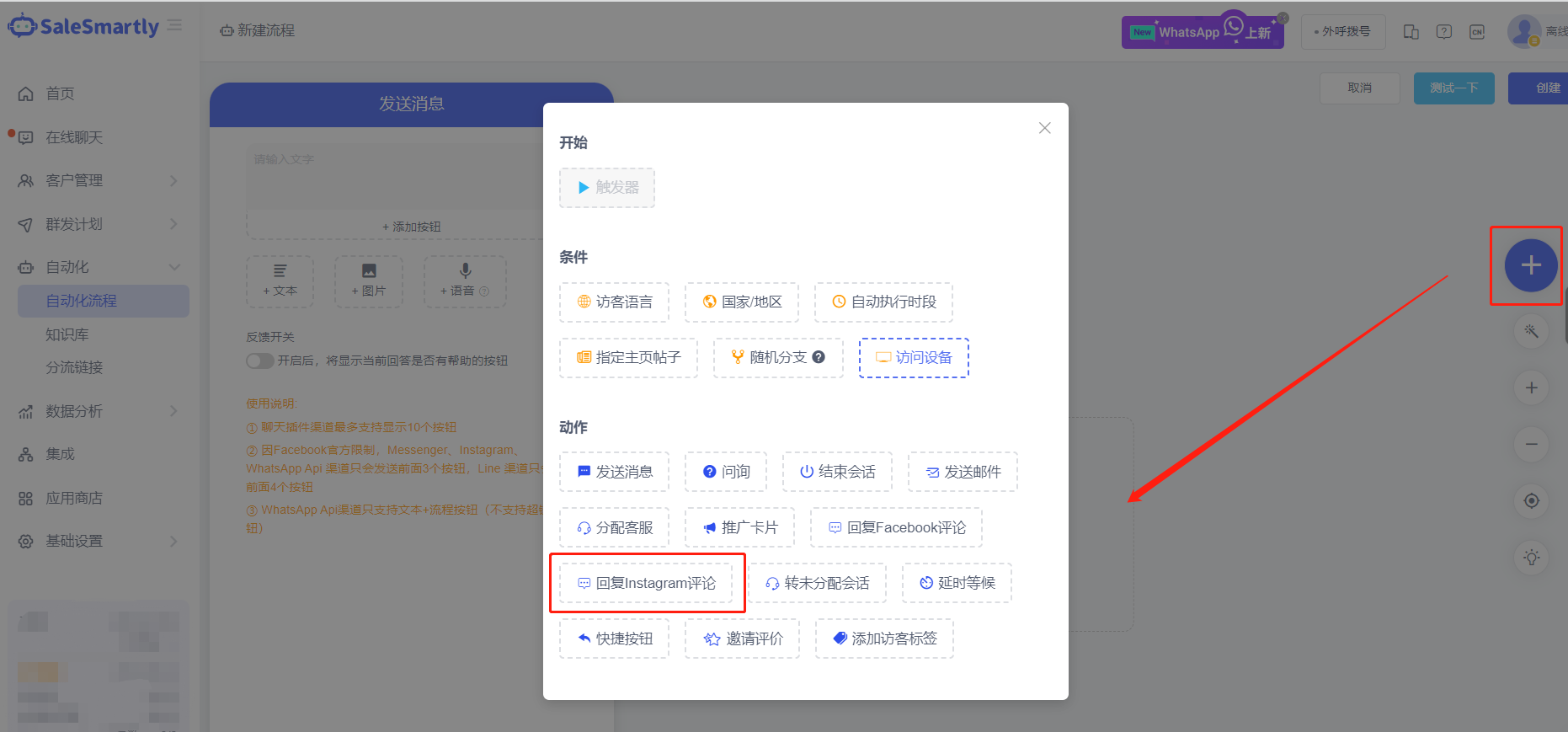This screenshot has height=732, width=1568.
Task: Toggle the 反馈开关 feedback switch
Action: [259, 361]
